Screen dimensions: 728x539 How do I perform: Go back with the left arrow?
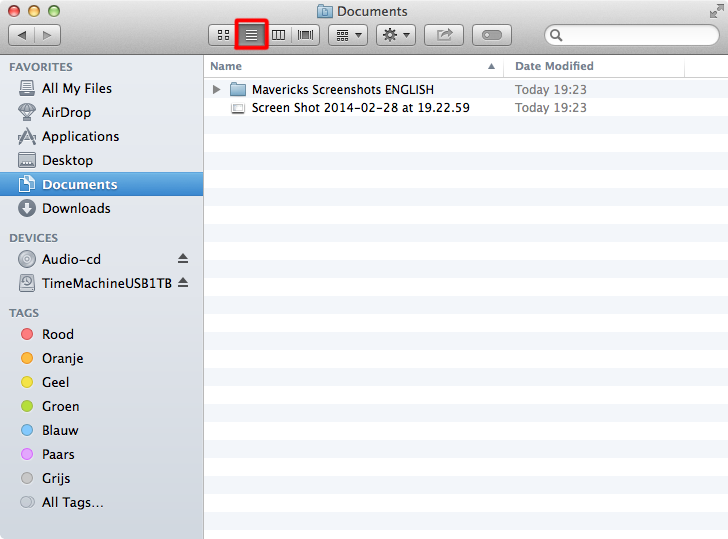click(22, 35)
